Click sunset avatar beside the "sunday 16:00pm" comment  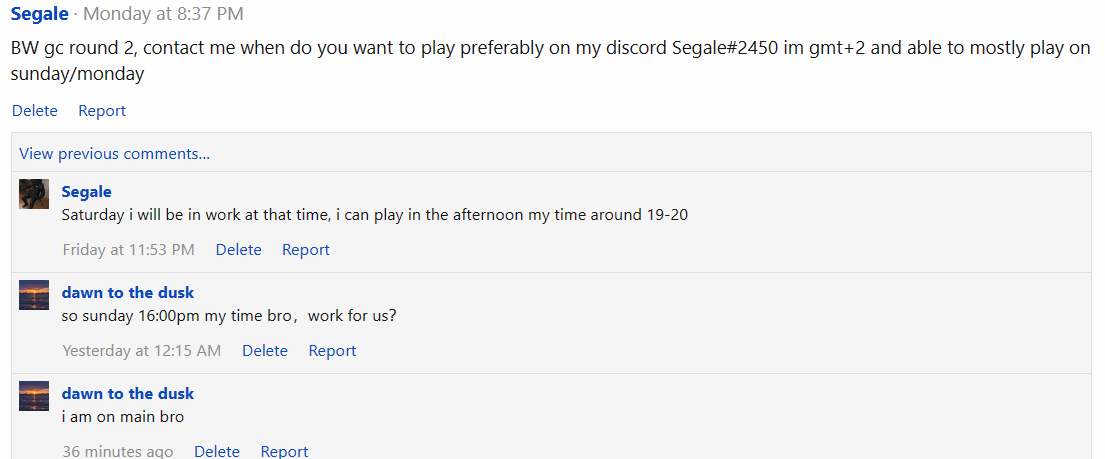[34, 295]
